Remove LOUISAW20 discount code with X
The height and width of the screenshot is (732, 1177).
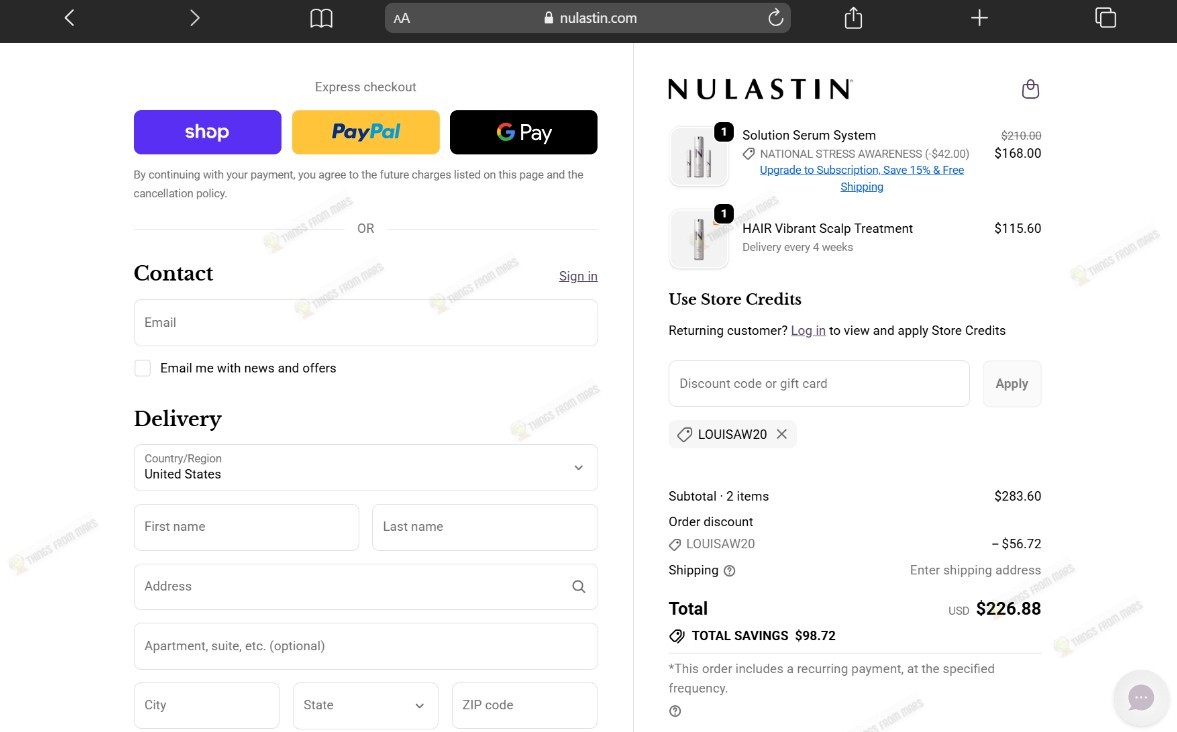(x=781, y=434)
